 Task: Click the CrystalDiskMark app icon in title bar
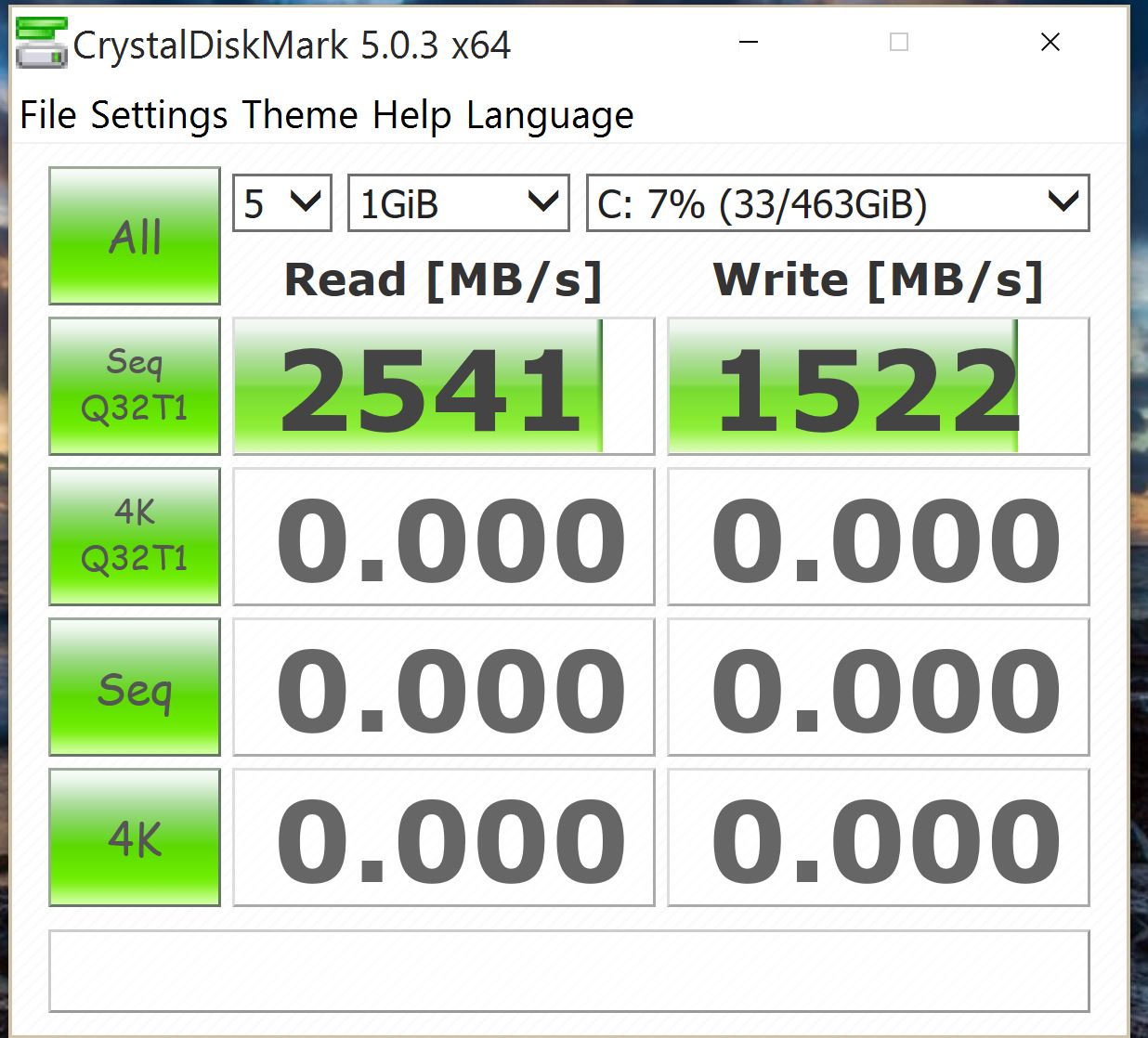click(x=42, y=44)
